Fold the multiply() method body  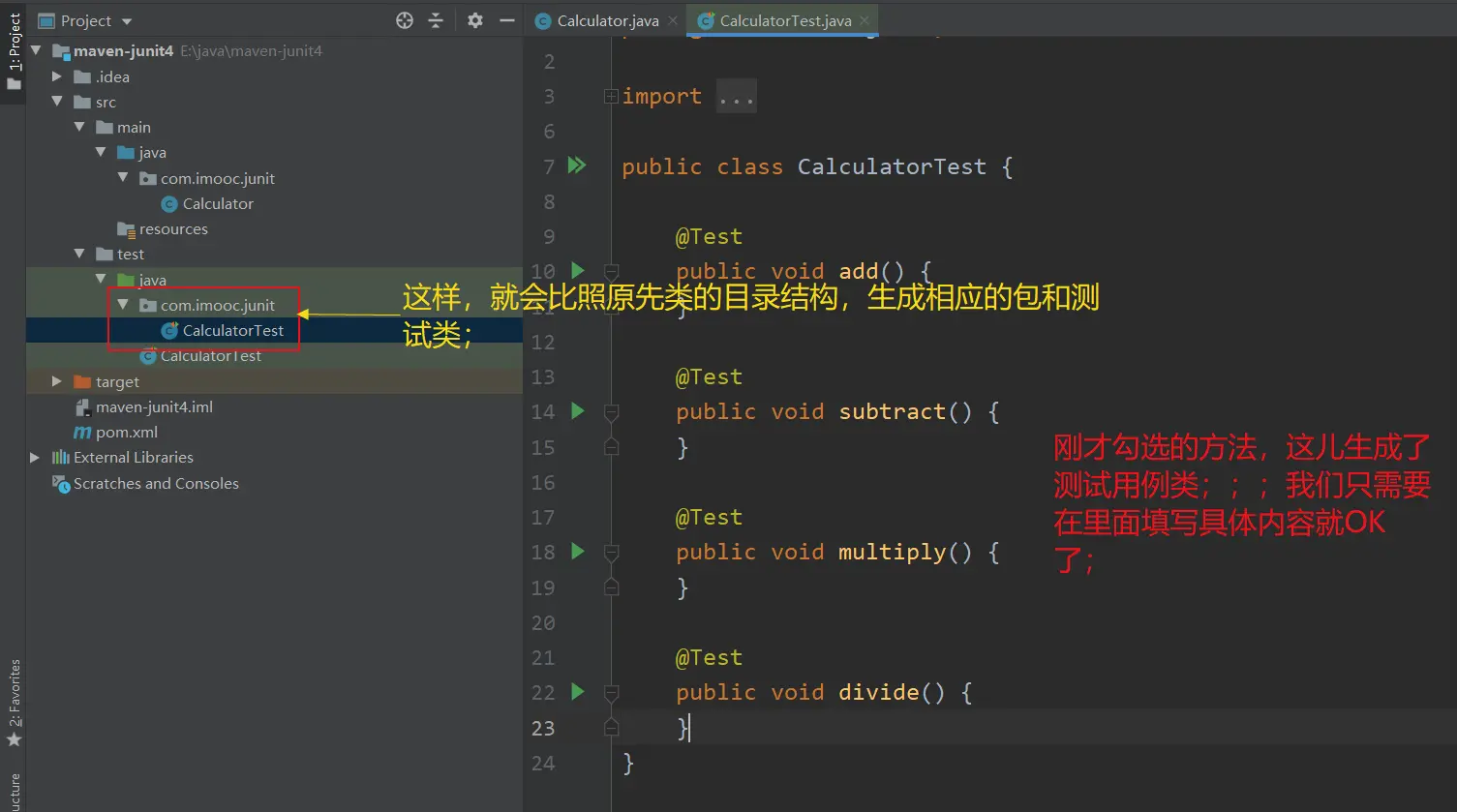tap(611, 552)
